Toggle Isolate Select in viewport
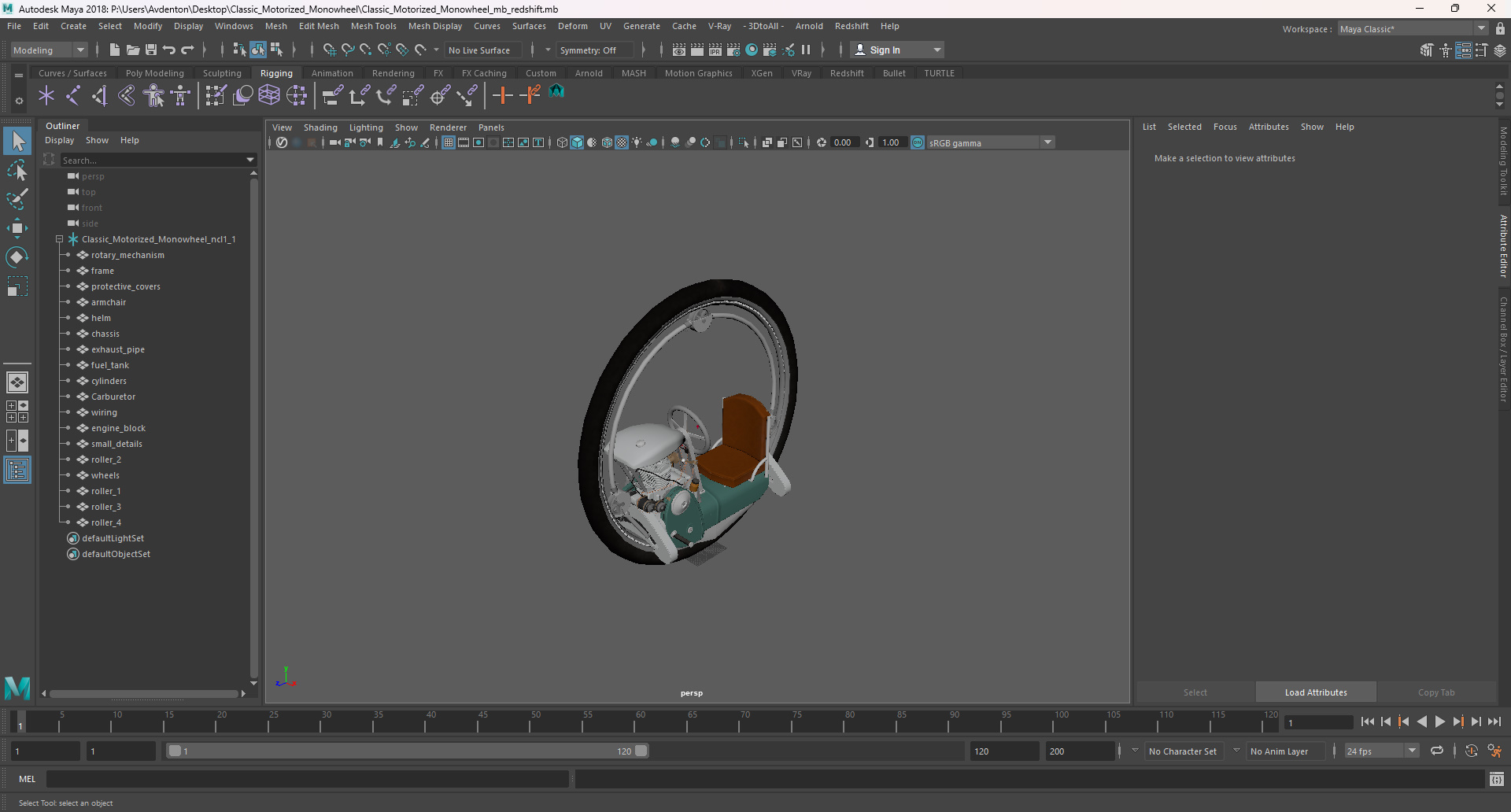The height and width of the screenshot is (812, 1511). 744,142
